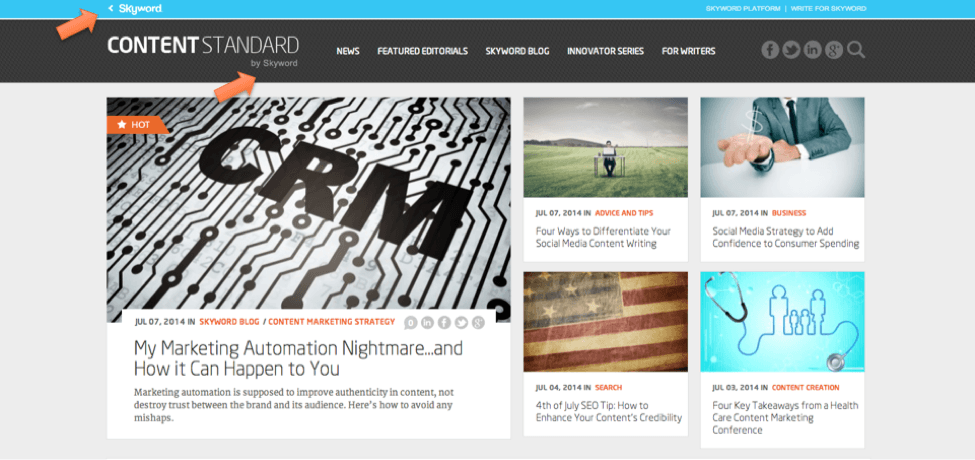Image resolution: width=975 pixels, height=460 pixels.
Task: Click the Content Creation category label
Action: click(x=805, y=387)
